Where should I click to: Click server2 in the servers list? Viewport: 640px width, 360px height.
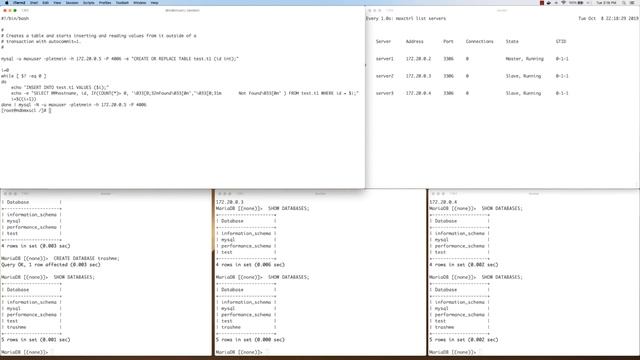(384, 76)
